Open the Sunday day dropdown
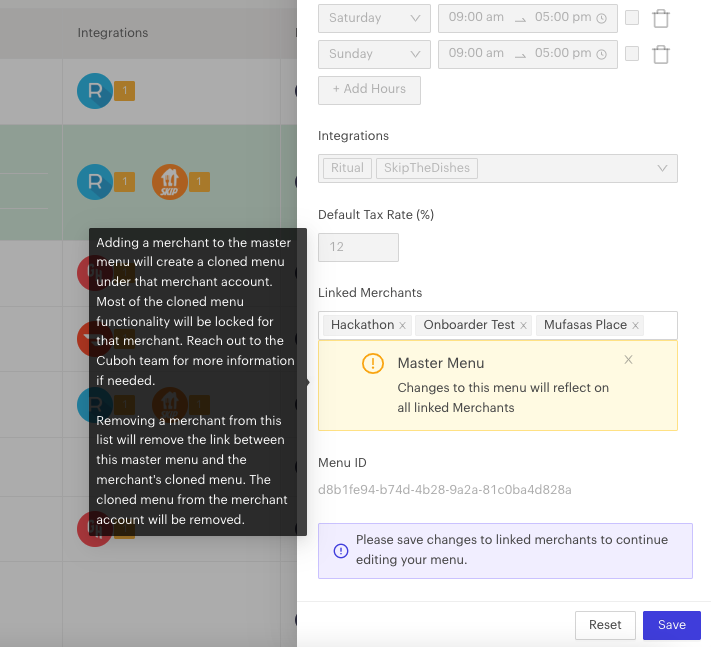The height and width of the screenshot is (647, 711). pos(374,54)
